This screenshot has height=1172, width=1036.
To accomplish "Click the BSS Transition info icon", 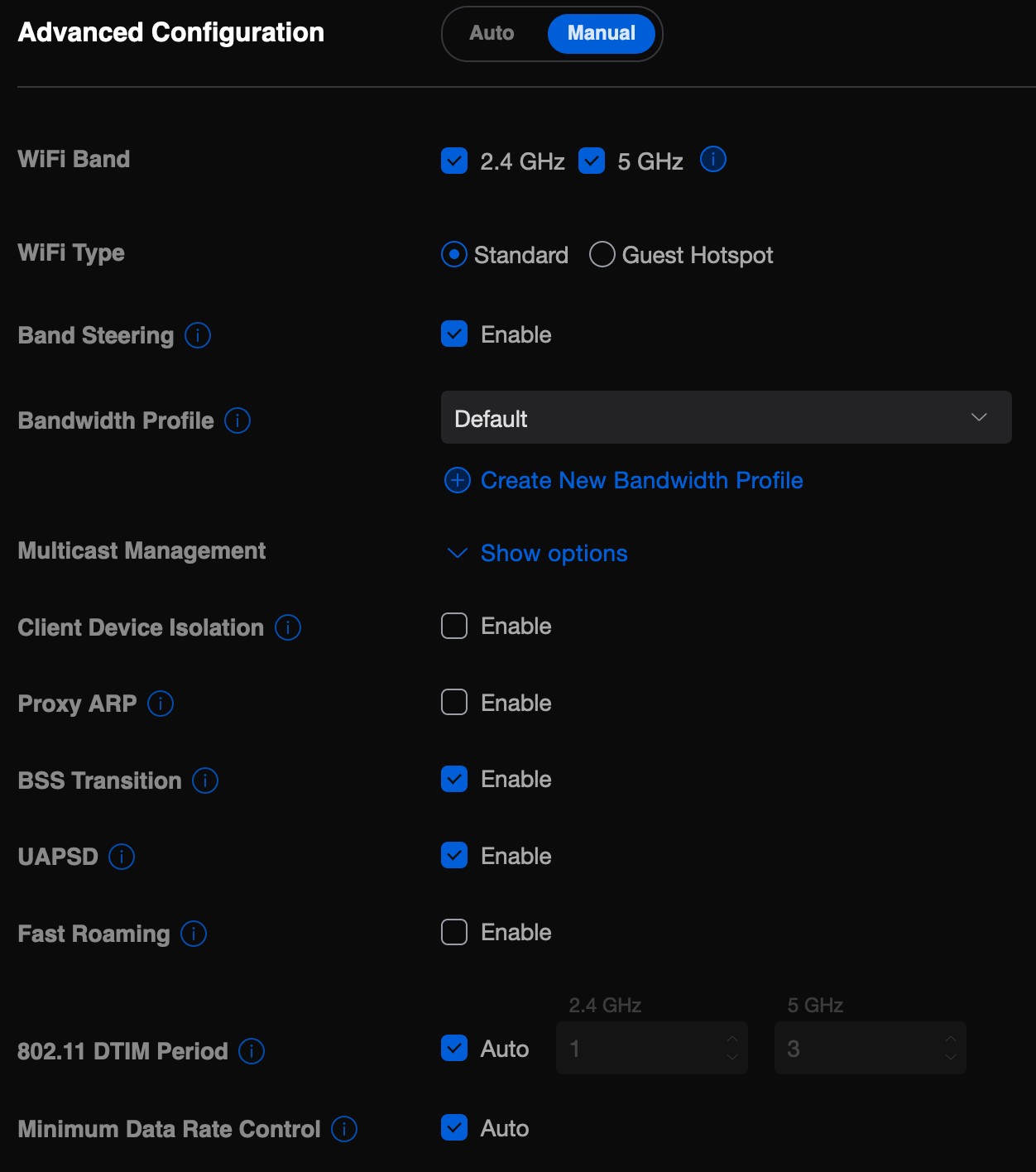I will (x=205, y=781).
